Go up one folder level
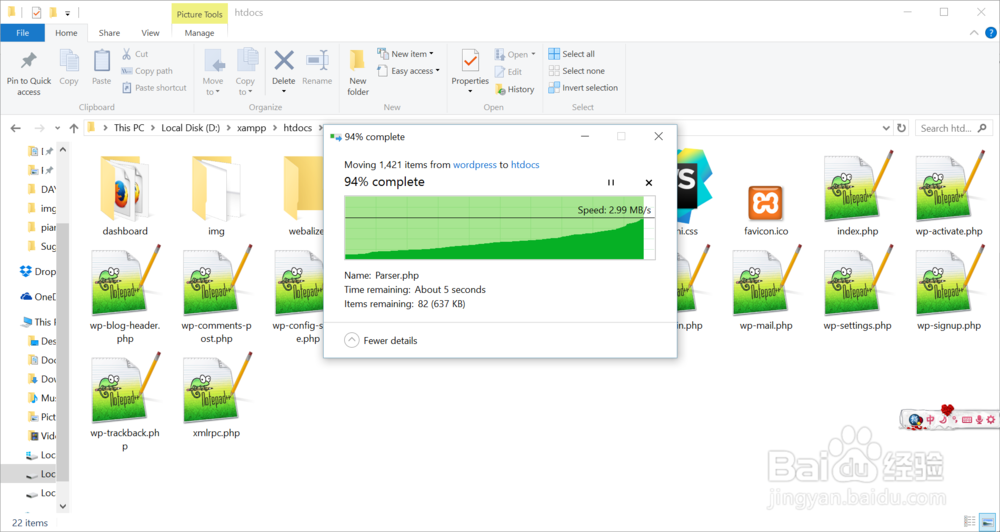 (x=74, y=128)
